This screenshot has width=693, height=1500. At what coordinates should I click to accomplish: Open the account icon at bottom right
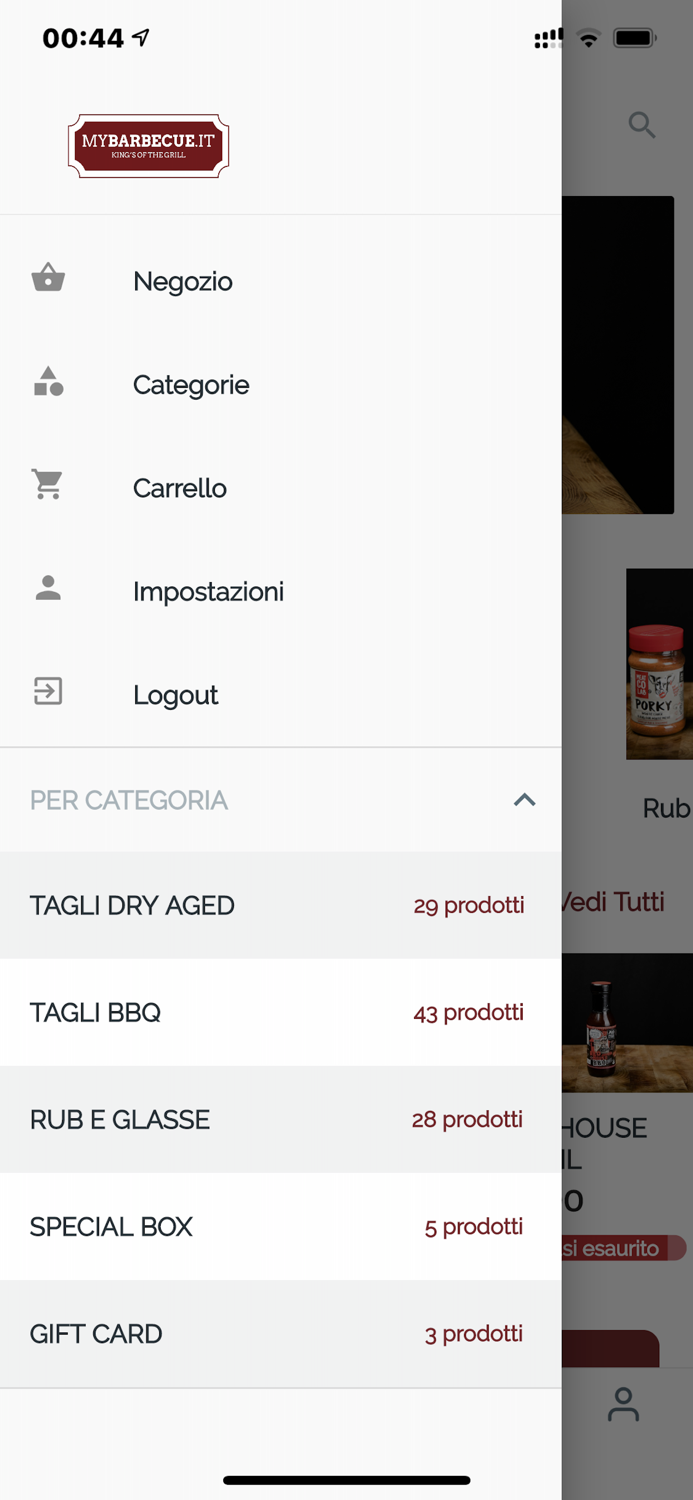coord(623,1405)
